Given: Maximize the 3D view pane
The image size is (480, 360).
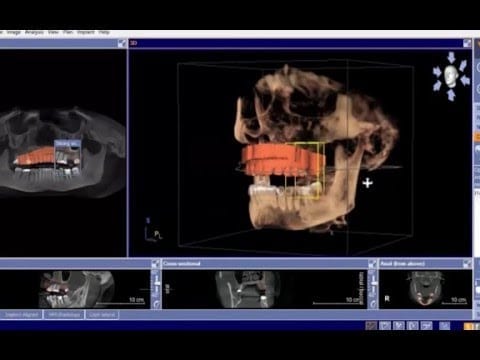Looking at the screenshot, I should [467, 43].
